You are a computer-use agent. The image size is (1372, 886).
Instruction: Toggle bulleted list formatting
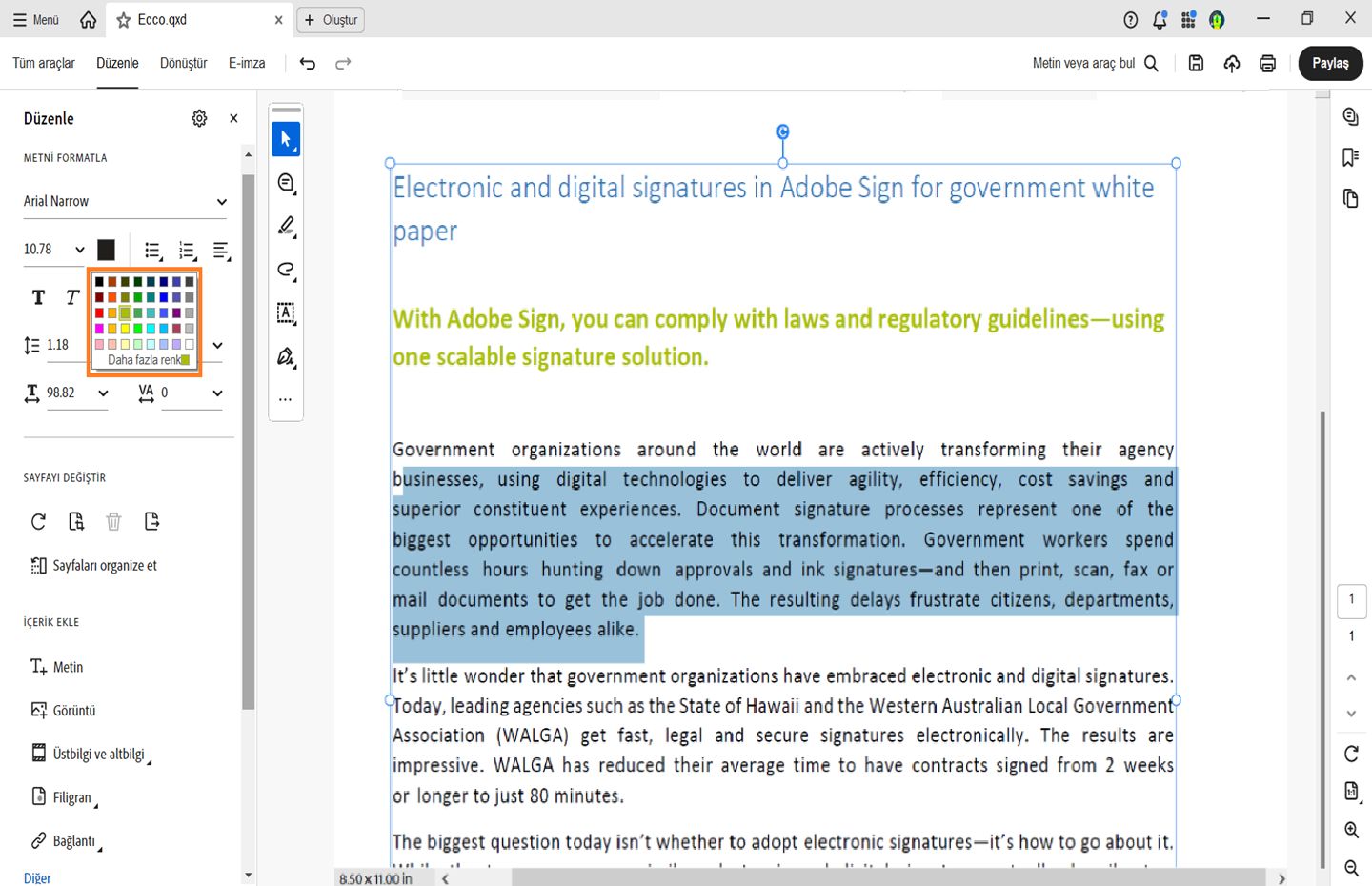(x=152, y=250)
